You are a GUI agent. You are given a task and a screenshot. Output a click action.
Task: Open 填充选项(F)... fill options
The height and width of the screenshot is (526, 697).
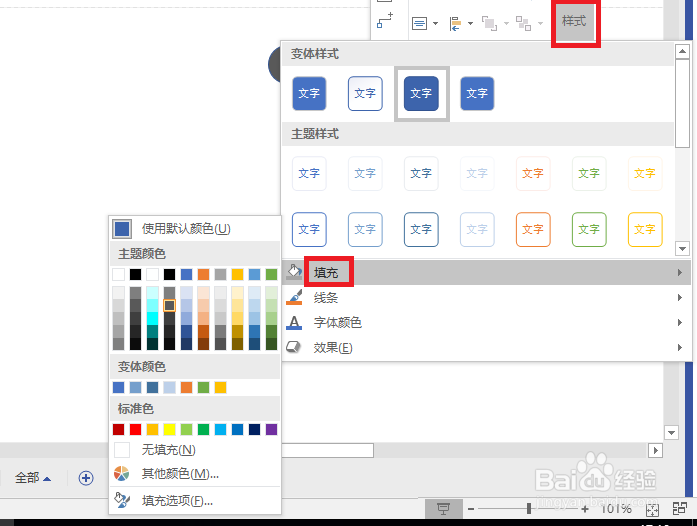tap(196, 501)
